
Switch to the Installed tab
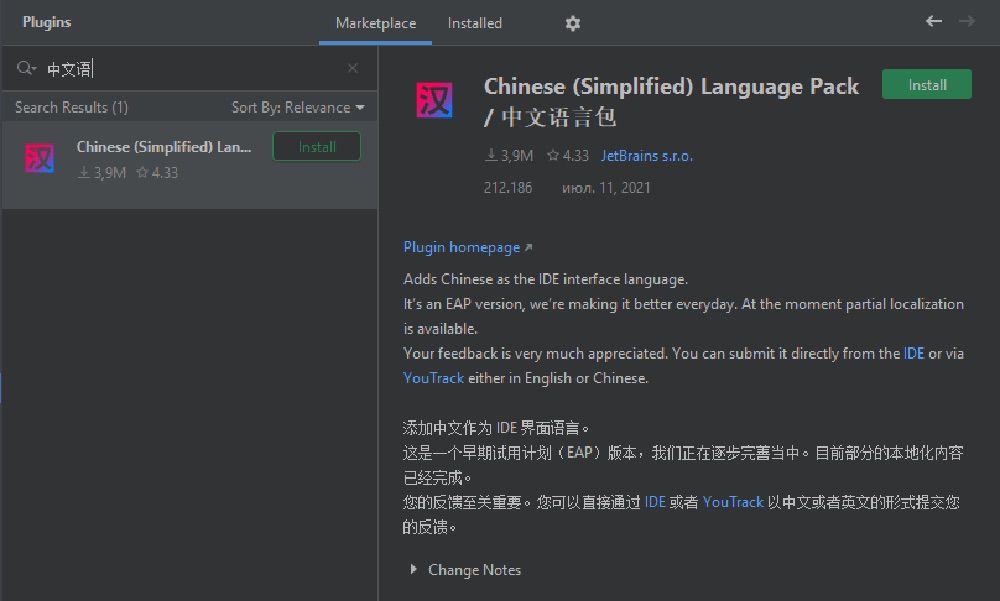(x=474, y=24)
